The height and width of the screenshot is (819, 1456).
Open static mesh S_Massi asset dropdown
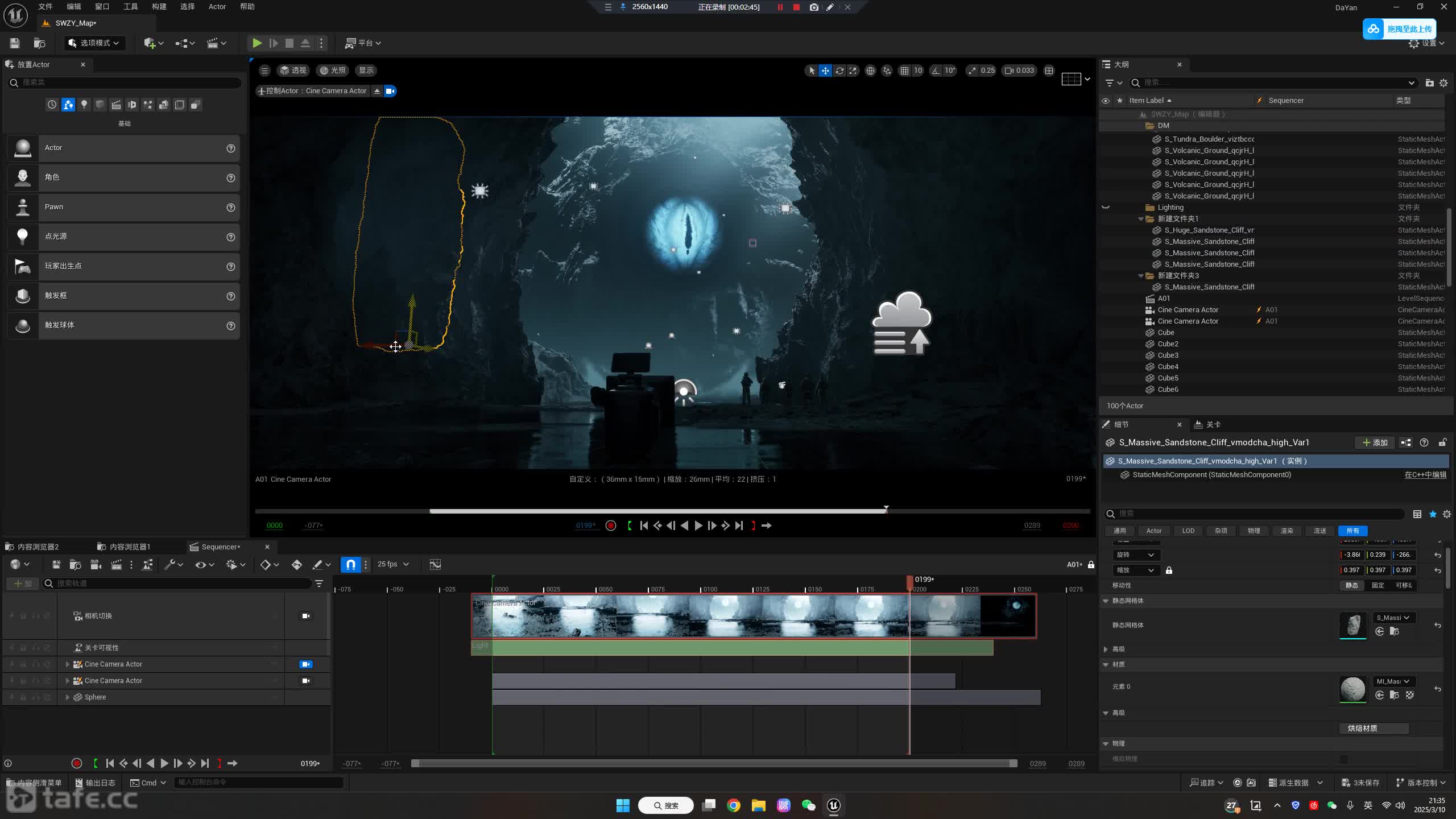pos(1393,618)
